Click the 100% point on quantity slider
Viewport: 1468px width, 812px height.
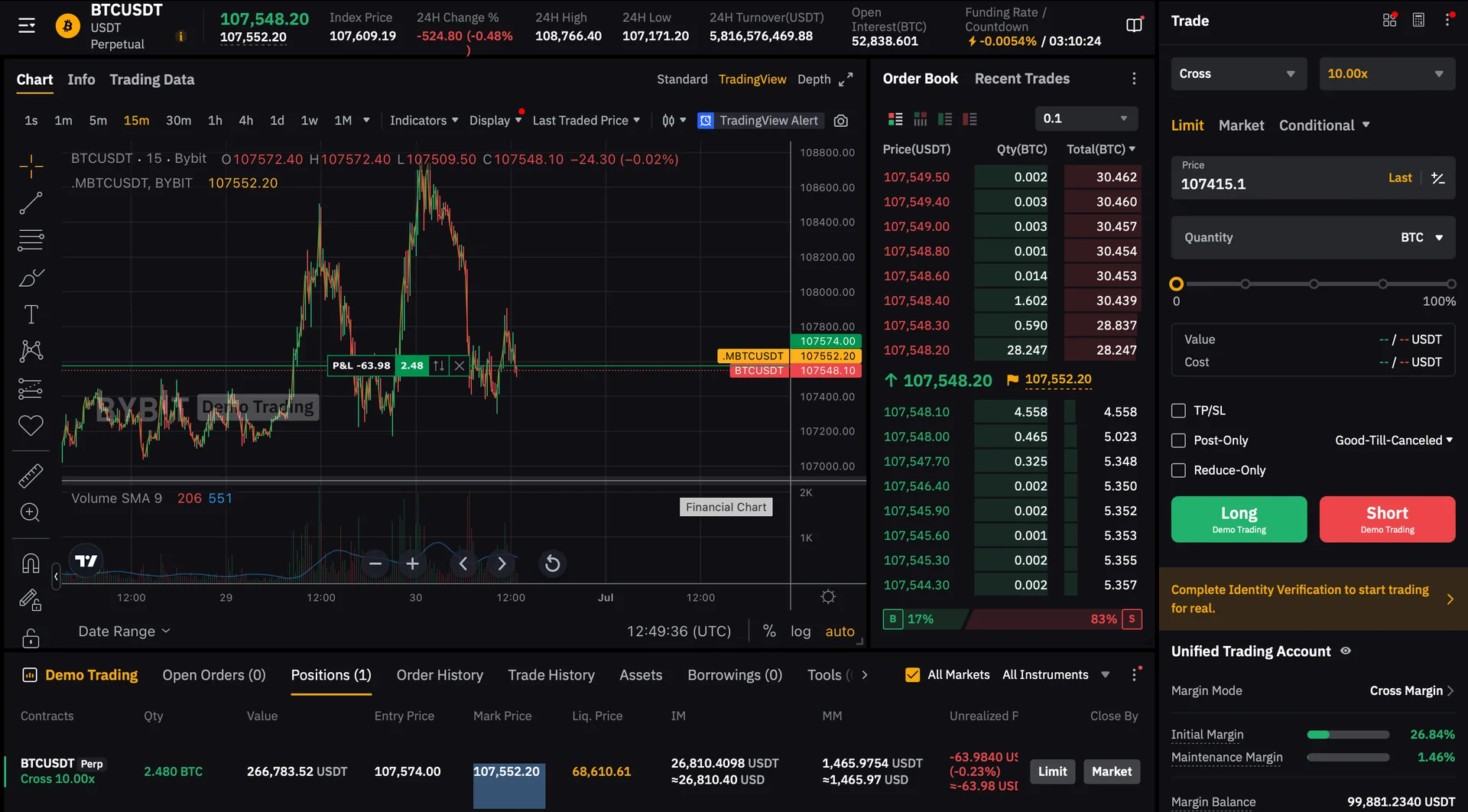pyautogui.click(x=1450, y=284)
